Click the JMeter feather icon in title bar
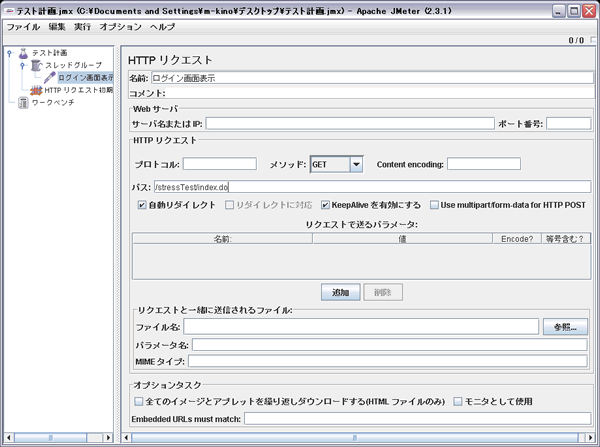 click(x=9, y=9)
